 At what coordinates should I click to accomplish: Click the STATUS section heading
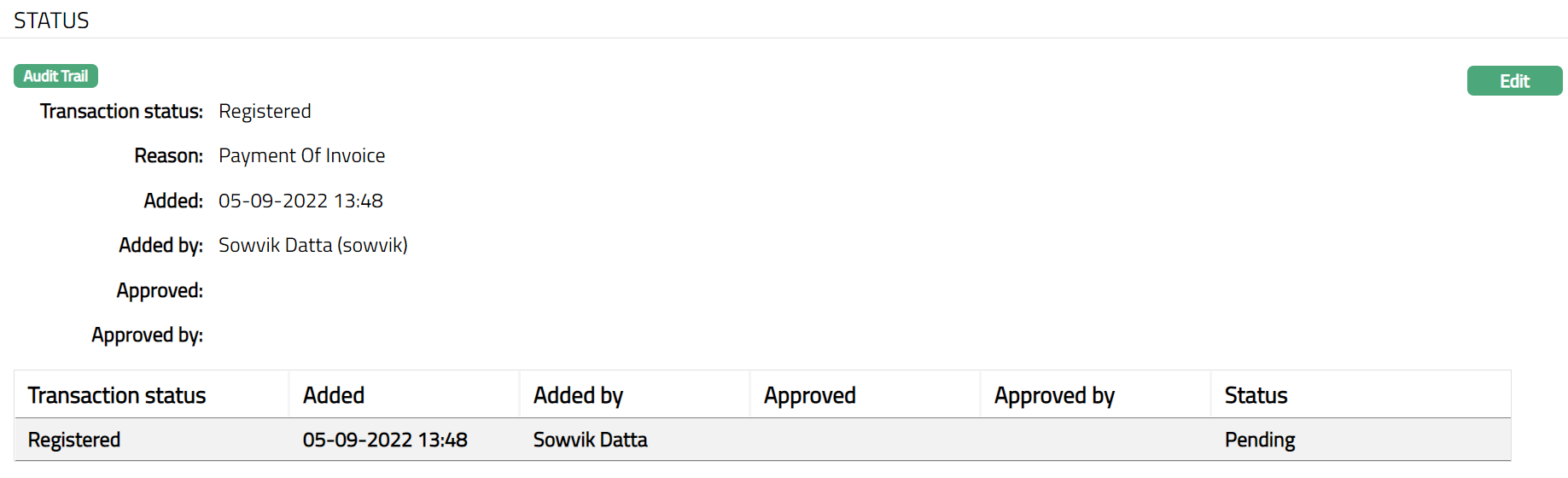click(x=51, y=20)
